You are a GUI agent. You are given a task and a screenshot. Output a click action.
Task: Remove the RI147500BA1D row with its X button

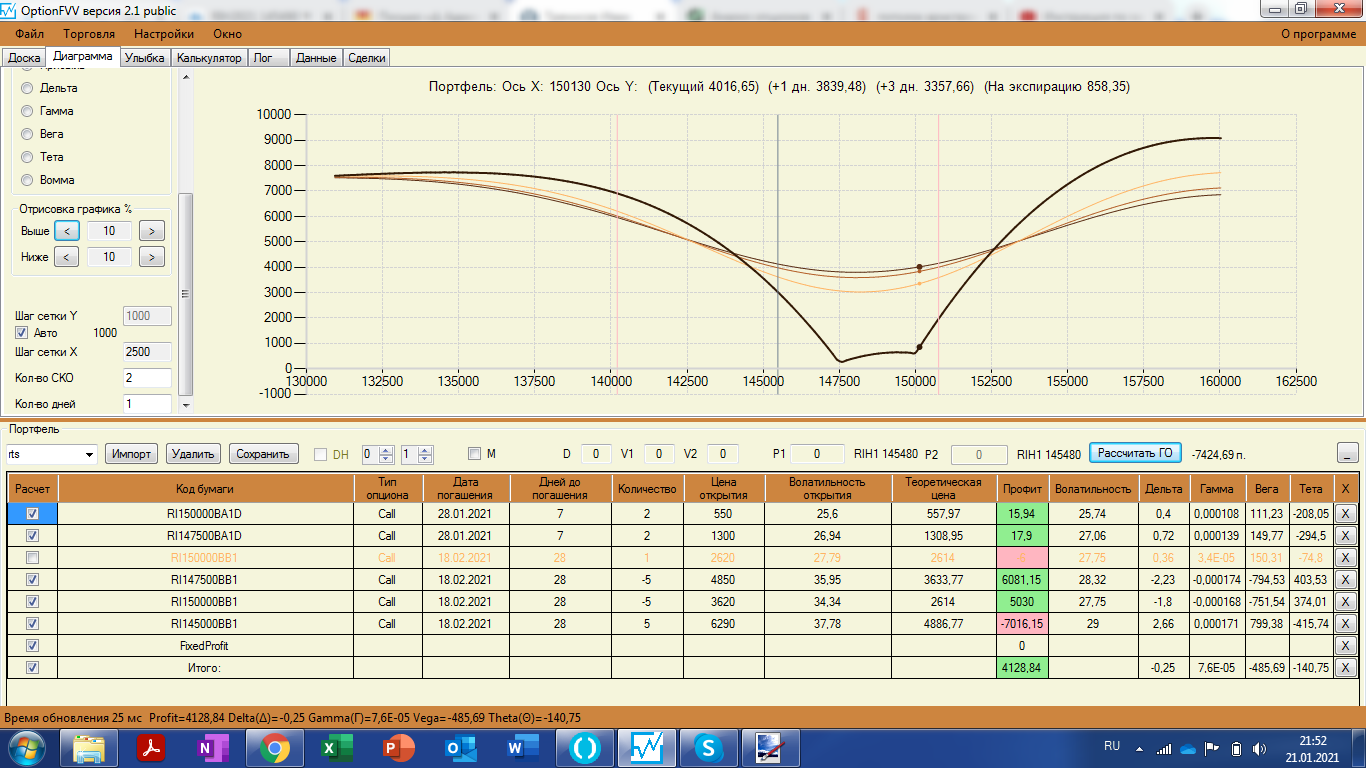click(x=1346, y=536)
